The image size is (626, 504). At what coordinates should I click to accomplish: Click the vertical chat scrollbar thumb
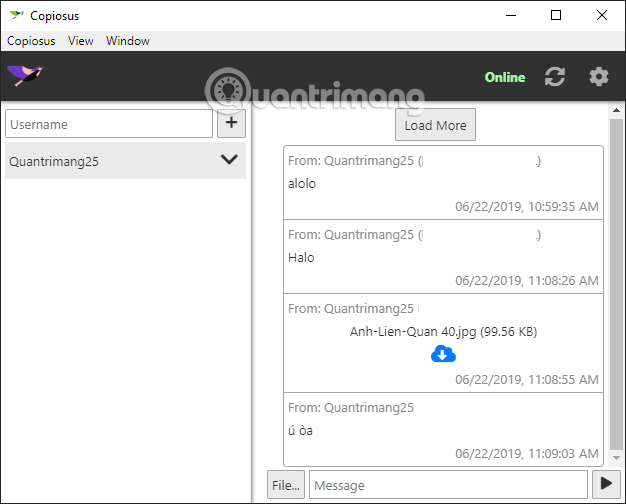pyautogui.click(x=616, y=284)
